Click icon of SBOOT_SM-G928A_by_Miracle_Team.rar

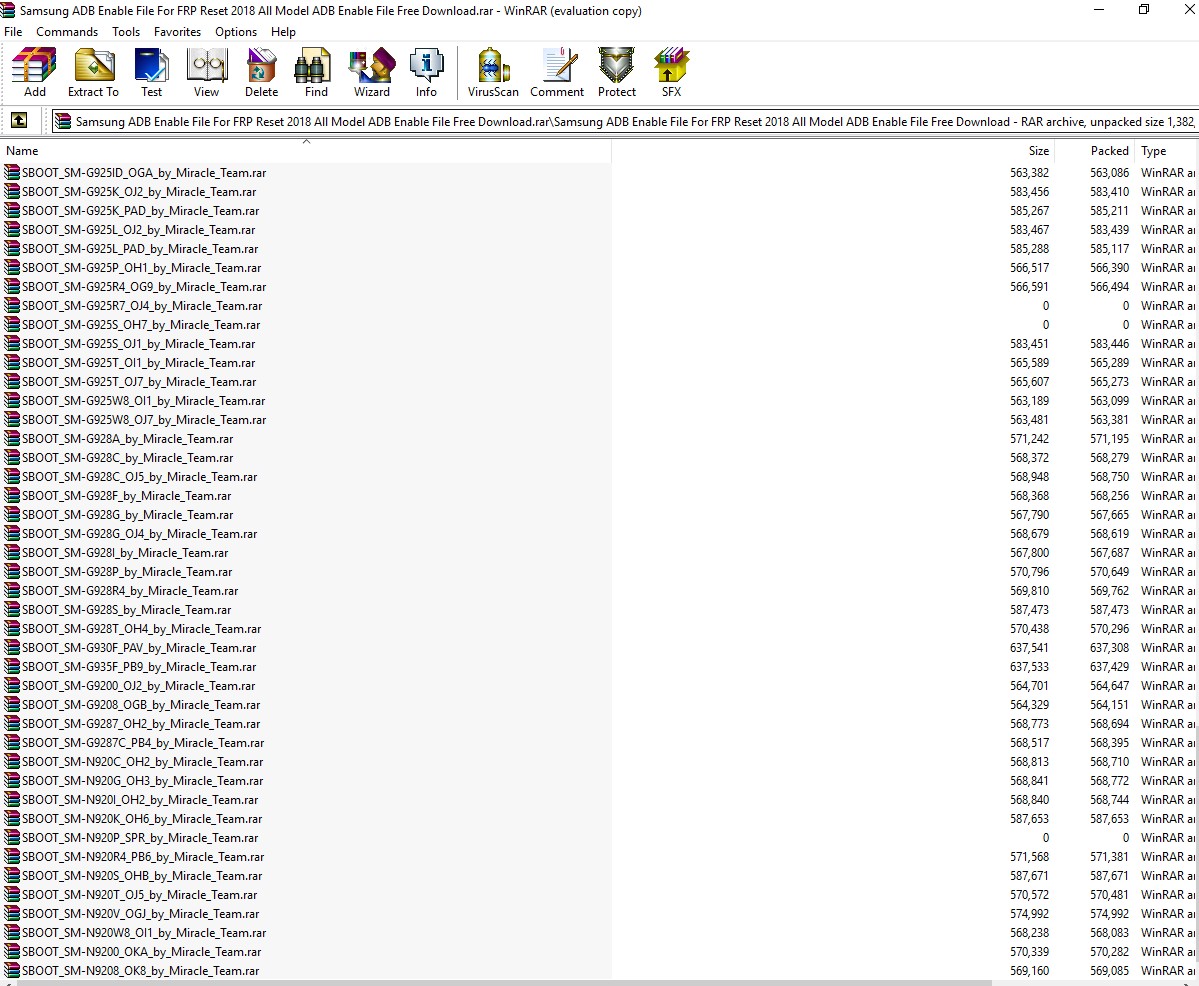(x=12, y=439)
